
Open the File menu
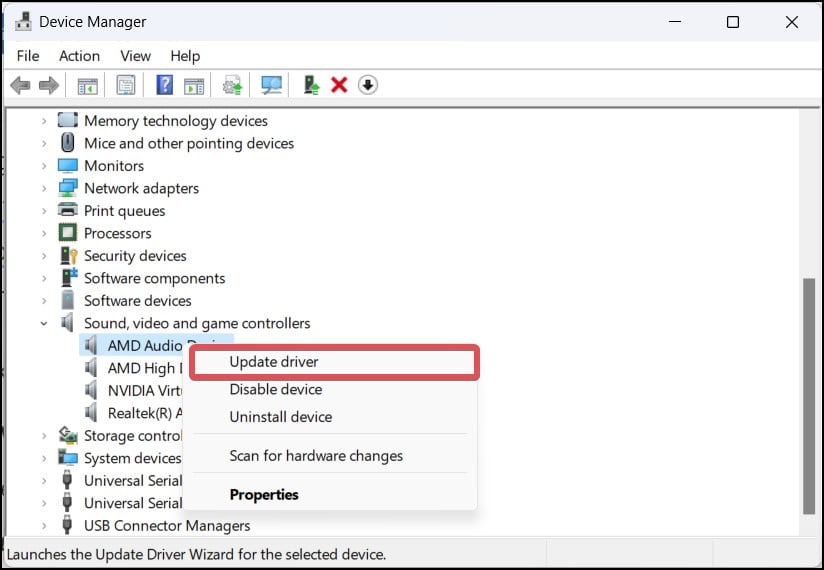pyautogui.click(x=28, y=56)
